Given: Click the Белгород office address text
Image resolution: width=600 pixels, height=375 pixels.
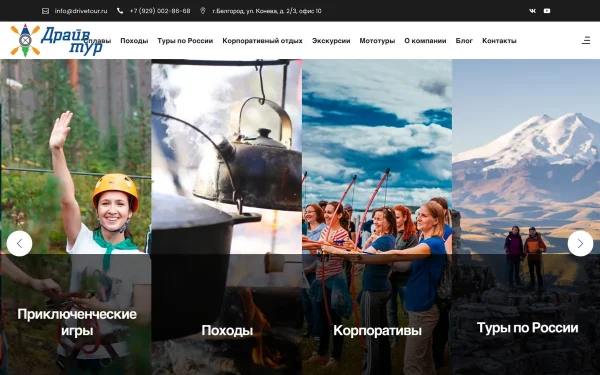Looking at the screenshot, I should point(267,11).
